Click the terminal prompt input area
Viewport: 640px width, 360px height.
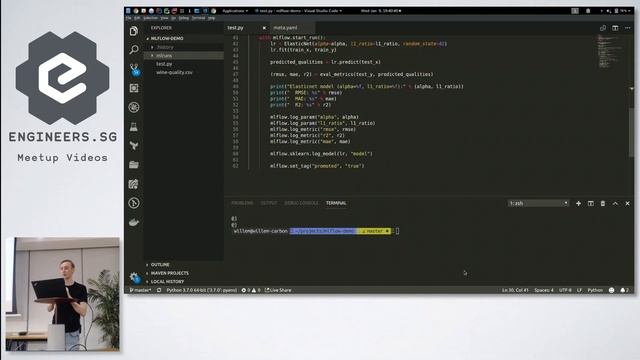397,231
